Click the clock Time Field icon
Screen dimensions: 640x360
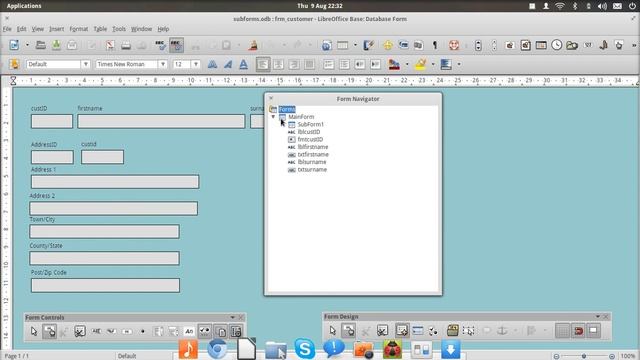point(557,45)
